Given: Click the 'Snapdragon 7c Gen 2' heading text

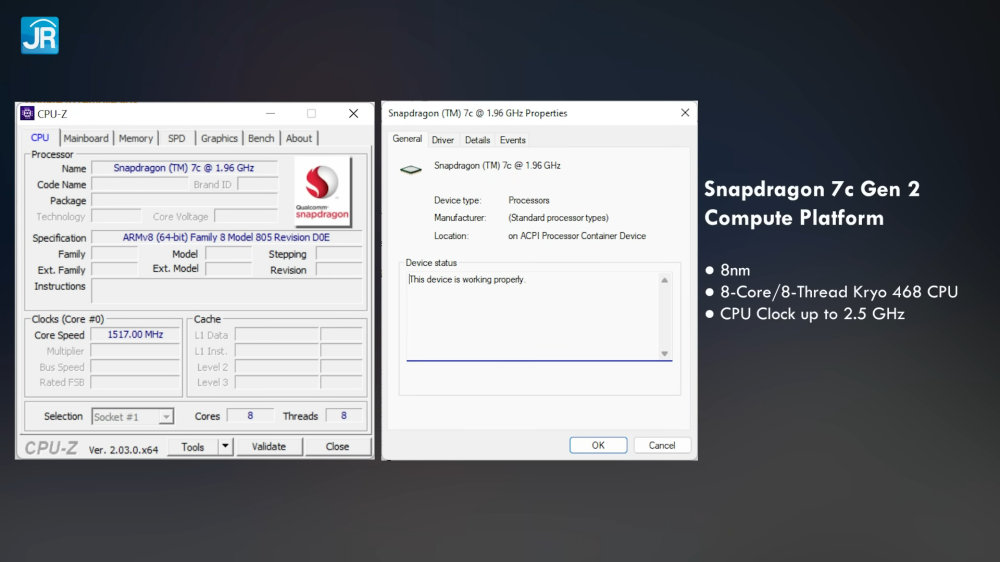Looking at the screenshot, I should coord(812,189).
